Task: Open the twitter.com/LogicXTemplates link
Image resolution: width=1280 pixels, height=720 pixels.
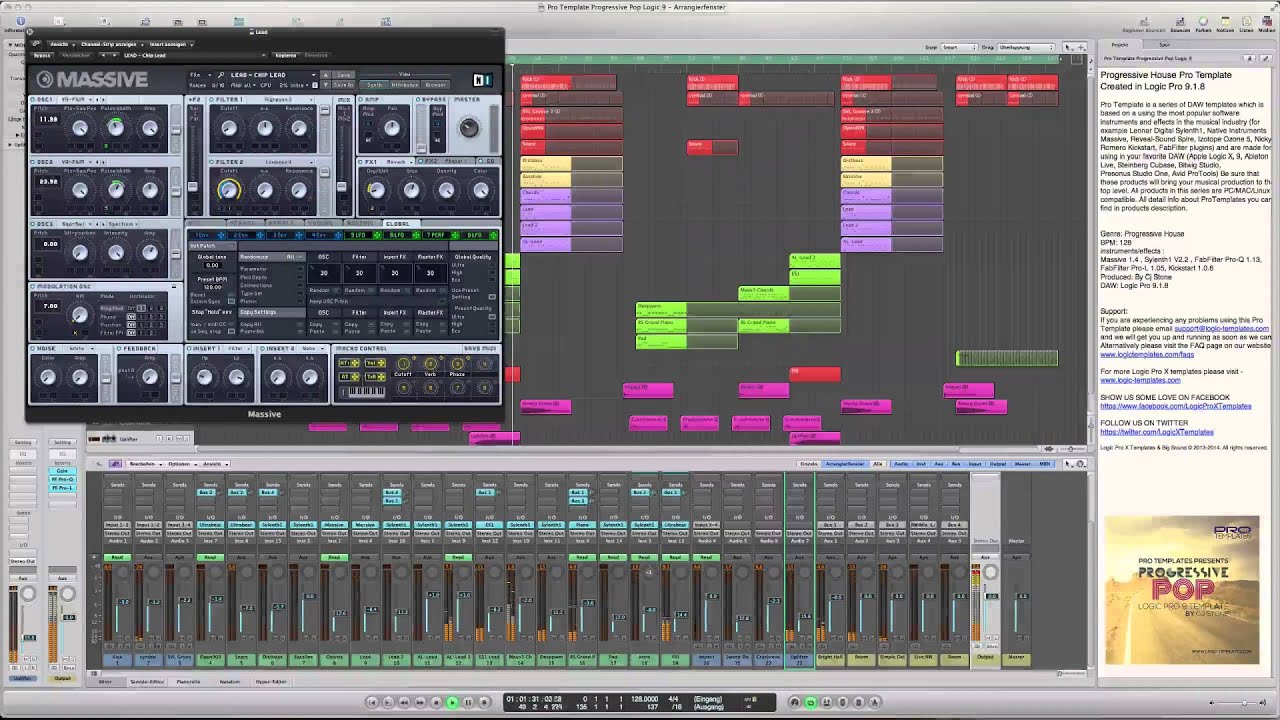Action: pos(1156,432)
